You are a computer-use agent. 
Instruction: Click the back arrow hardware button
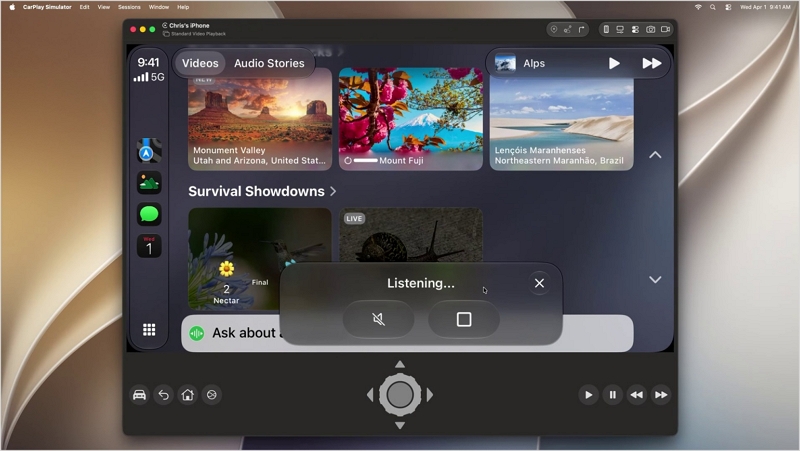coord(163,395)
